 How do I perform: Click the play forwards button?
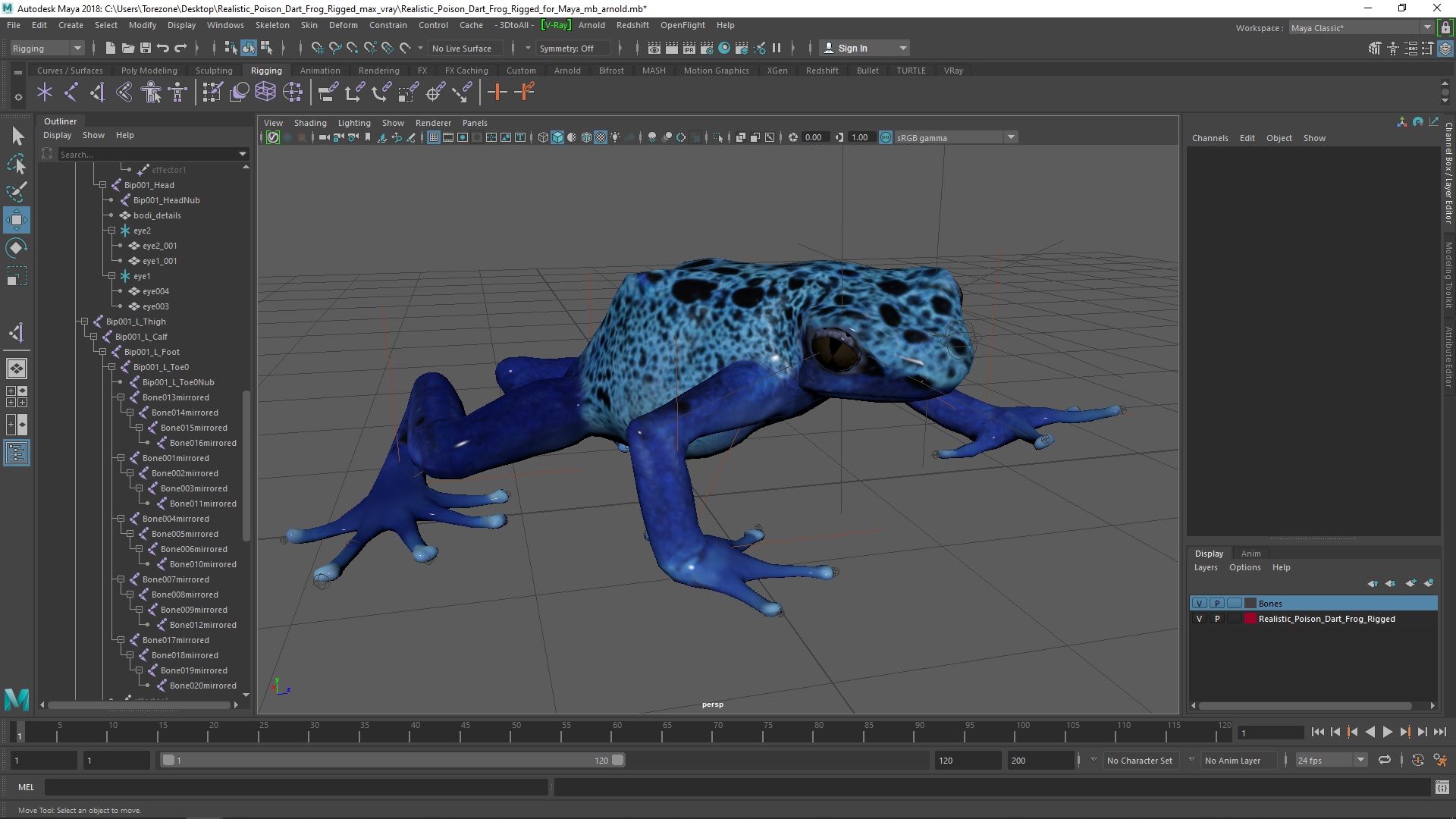tap(1387, 732)
